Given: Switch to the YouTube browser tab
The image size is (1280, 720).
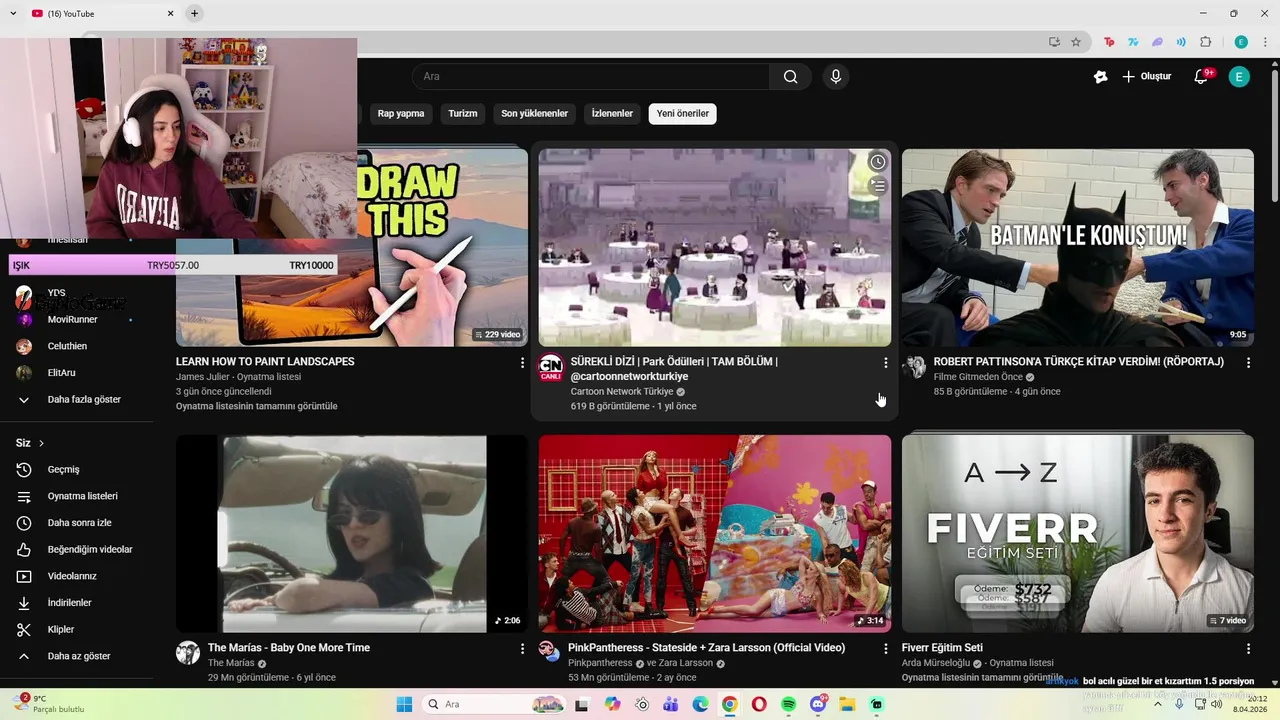Looking at the screenshot, I should (x=100, y=13).
